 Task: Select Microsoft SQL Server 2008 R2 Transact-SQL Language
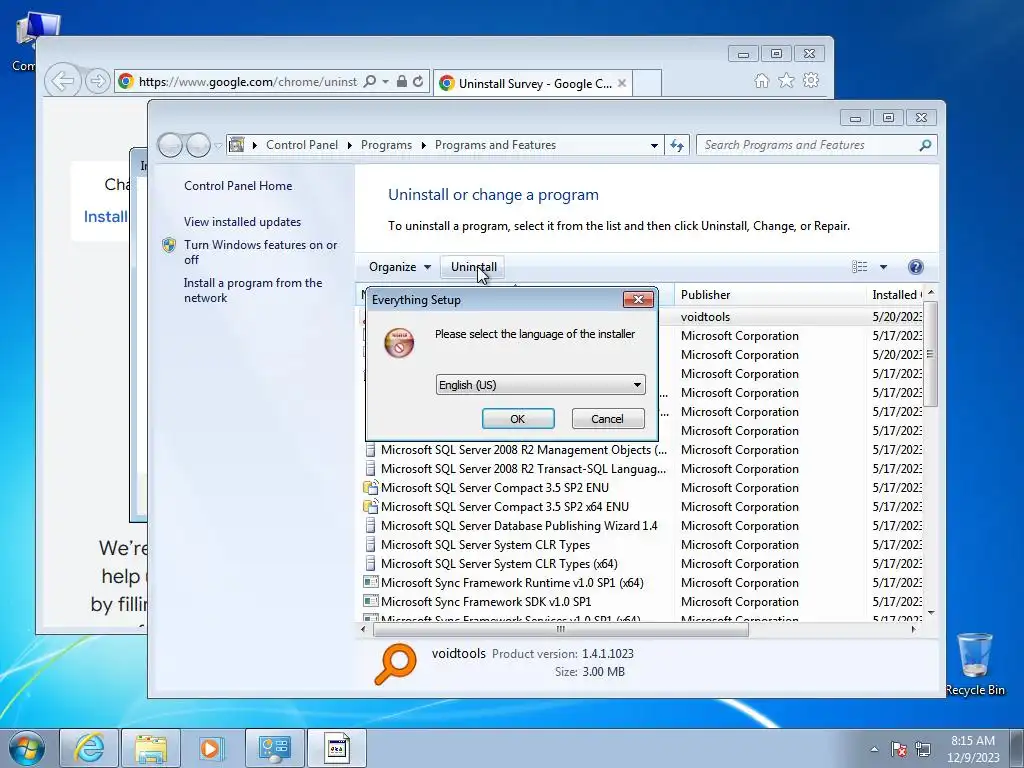pos(523,469)
